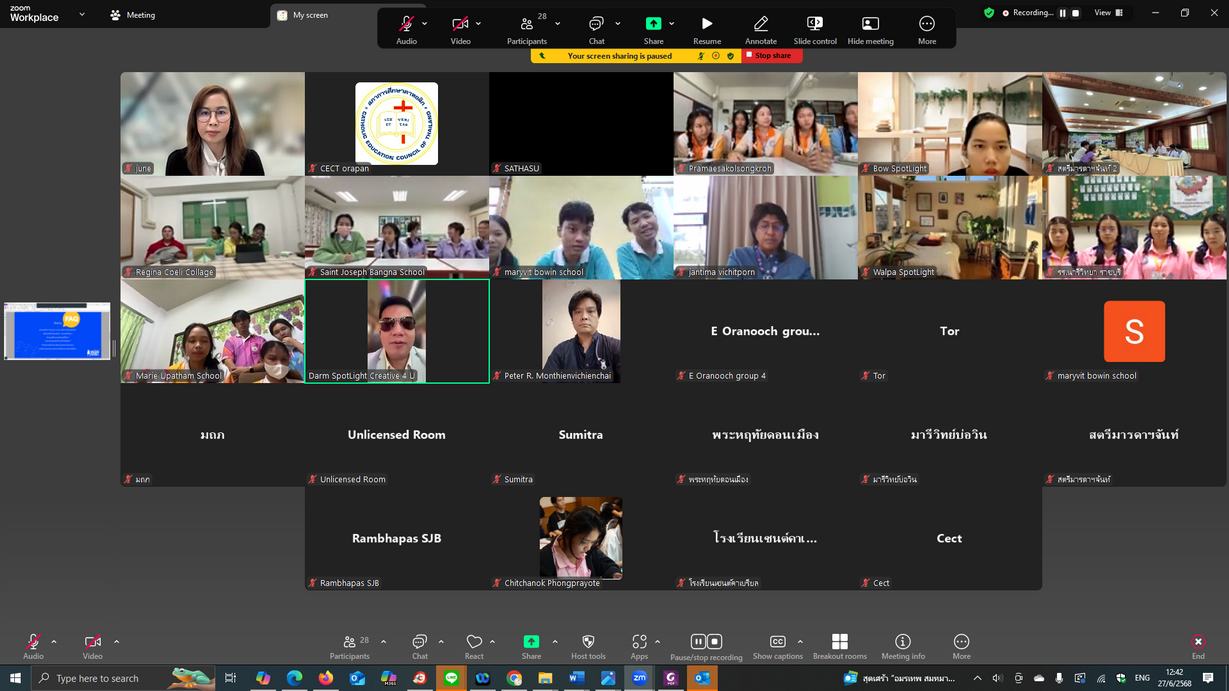Click the shared screen preview thumbnail
This screenshot has width=1229, height=691.
[57, 331]
